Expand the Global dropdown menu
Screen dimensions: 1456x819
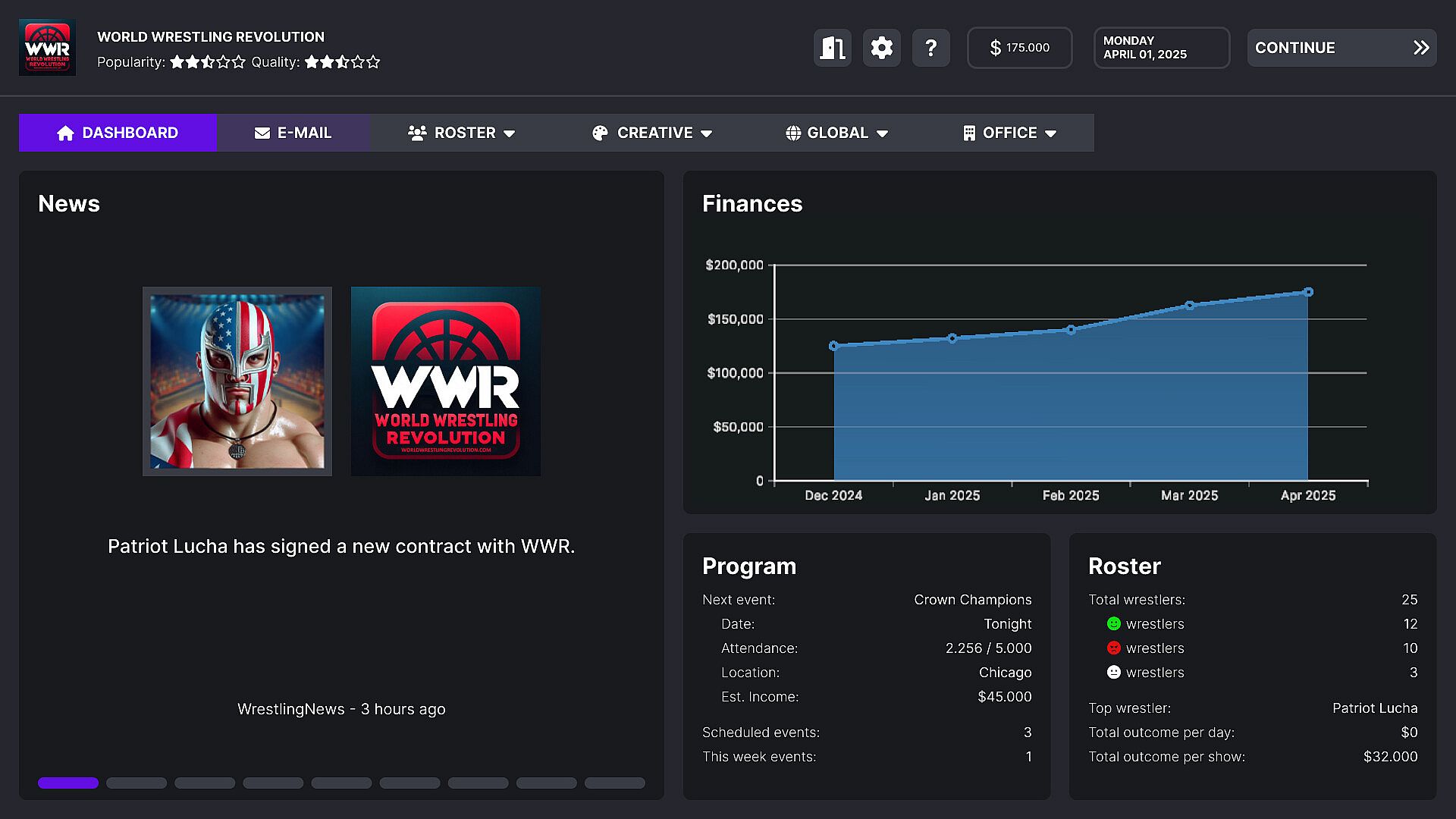pyautogui.click(x=836, y=133)
